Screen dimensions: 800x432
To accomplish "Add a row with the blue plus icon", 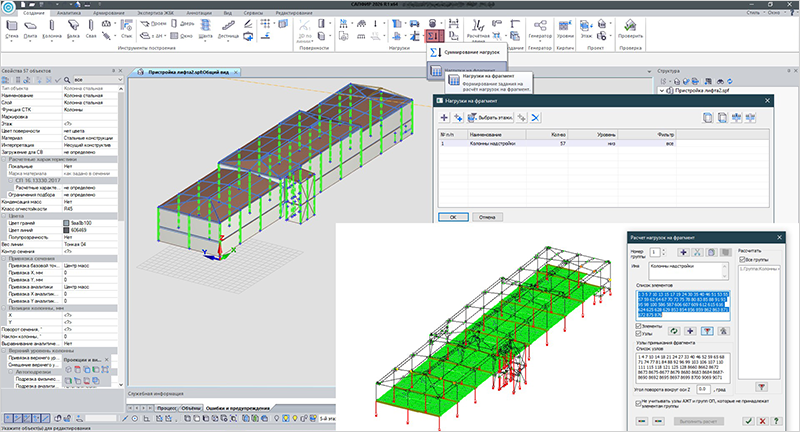I will click(444, 117).
